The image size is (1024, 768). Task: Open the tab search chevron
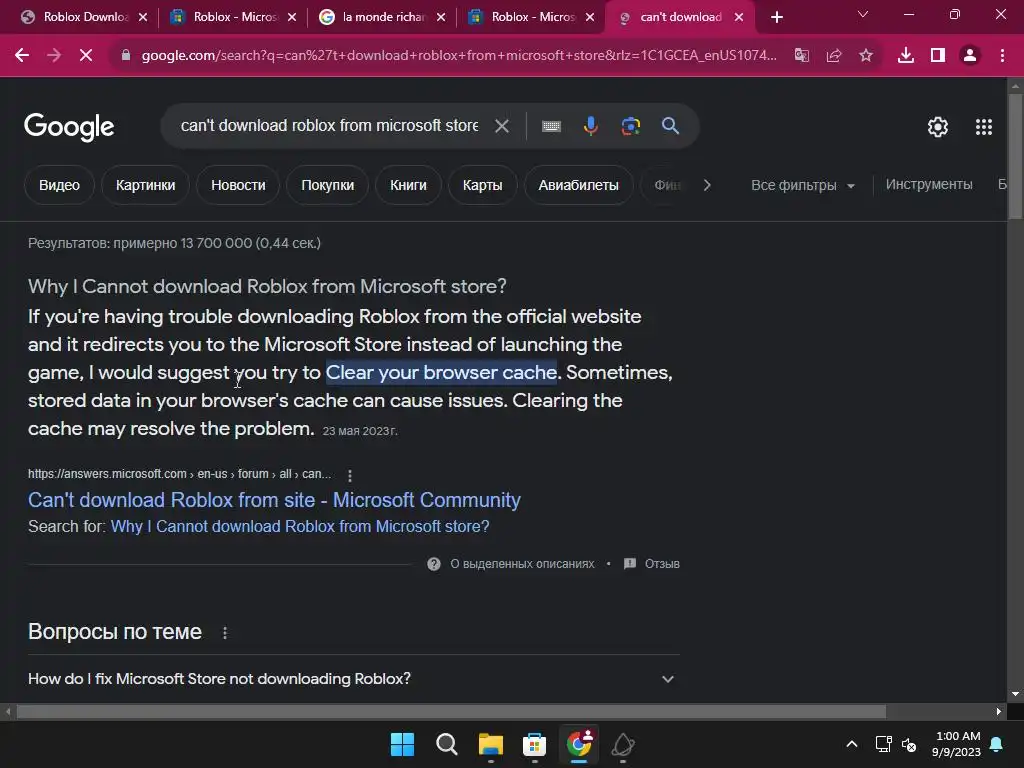[x=863, y=14]
